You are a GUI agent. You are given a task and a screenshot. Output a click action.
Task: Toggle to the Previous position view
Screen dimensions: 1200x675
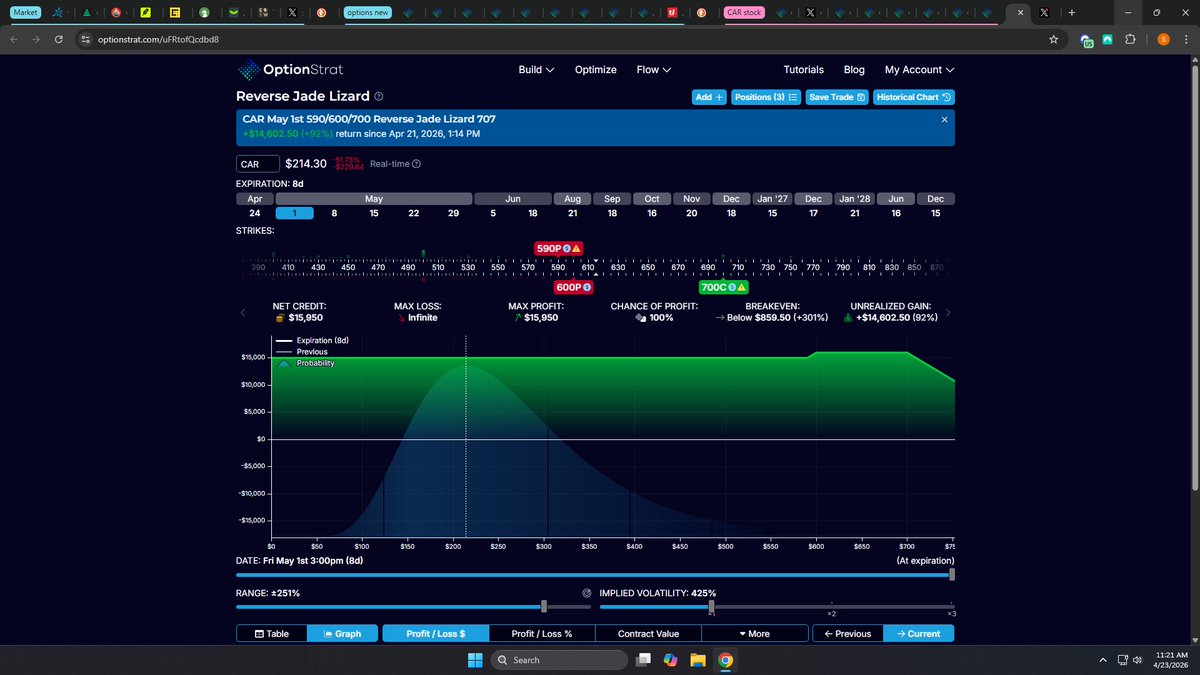coord(847,633)
